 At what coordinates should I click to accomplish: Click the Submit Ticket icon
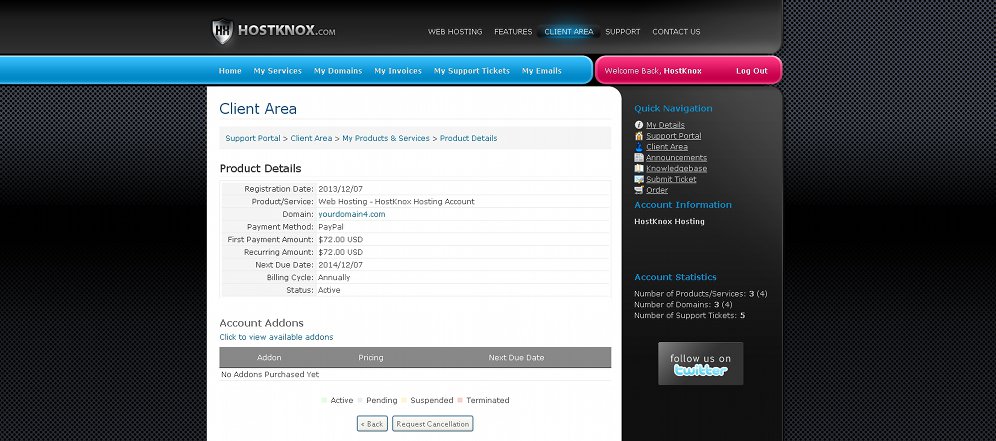(639, 179)
